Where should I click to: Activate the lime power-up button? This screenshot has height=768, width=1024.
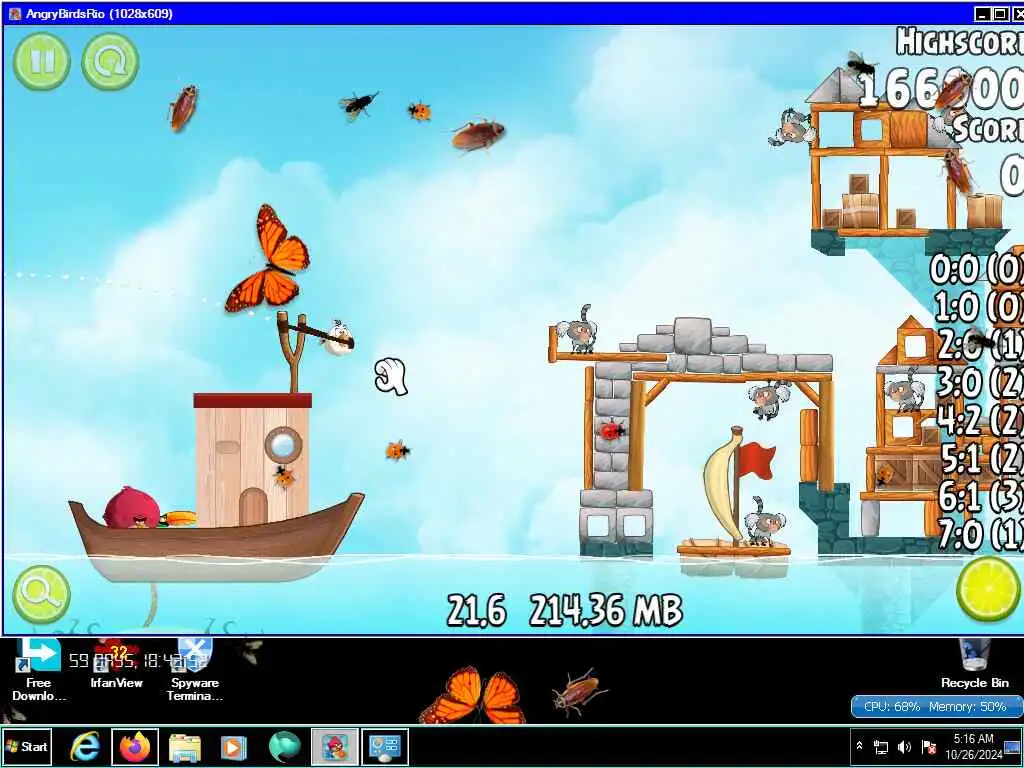tap(987, 588)
